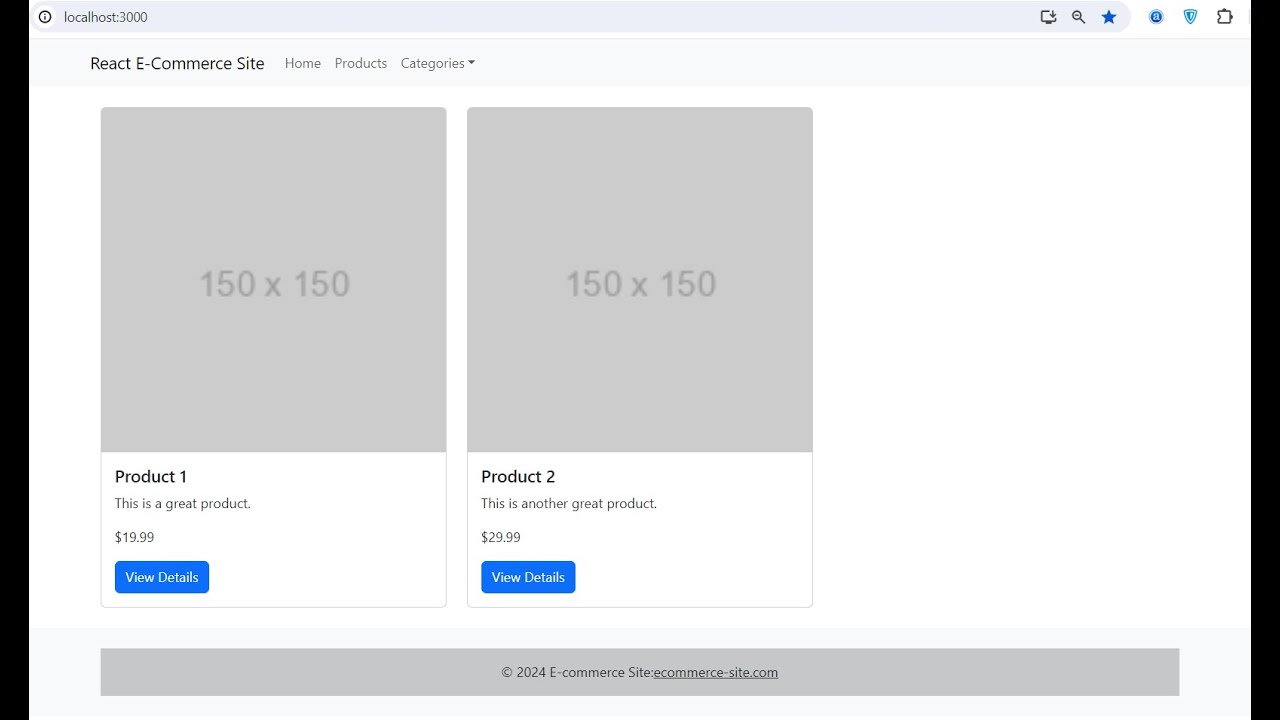Click the blue bookmark star icon
This screenshot has height=720, width=1280.
1109,17
